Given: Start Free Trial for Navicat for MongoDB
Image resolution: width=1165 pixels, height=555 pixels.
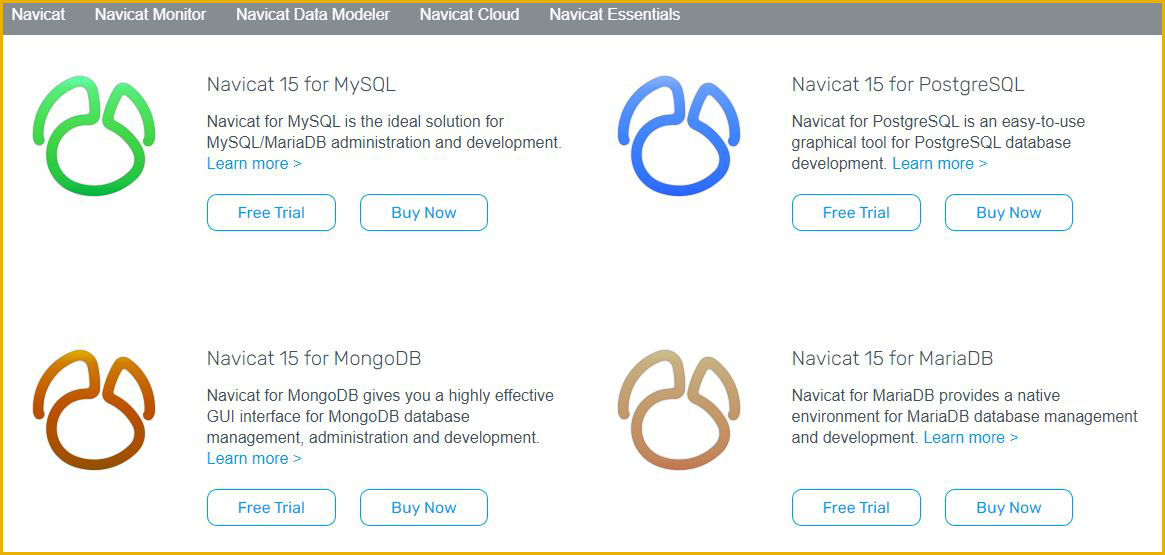Looking at the screenshot, I should click(x=271, y=507).
